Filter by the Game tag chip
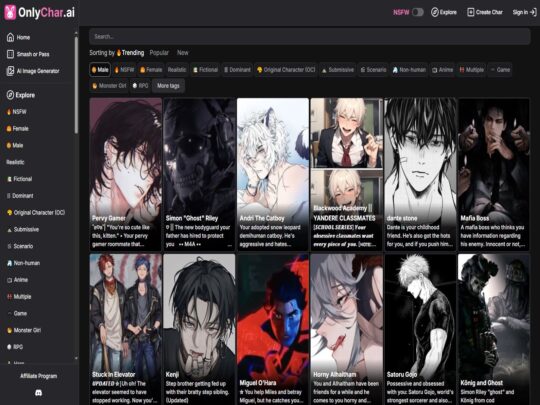540x405 pixels. (x=500, y=70)
